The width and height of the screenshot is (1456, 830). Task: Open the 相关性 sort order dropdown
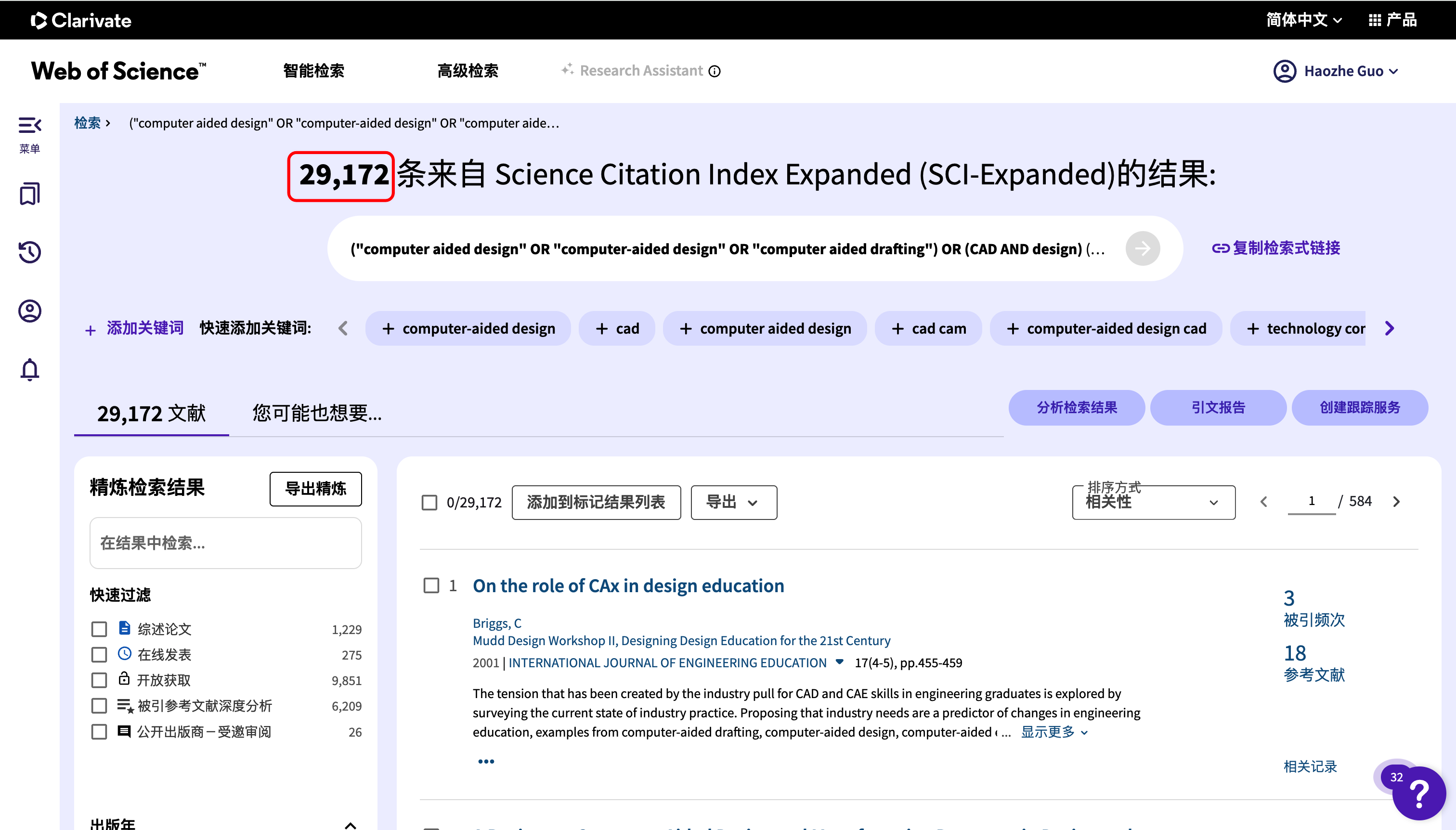pyautogui.click(x=1153, y=502)
